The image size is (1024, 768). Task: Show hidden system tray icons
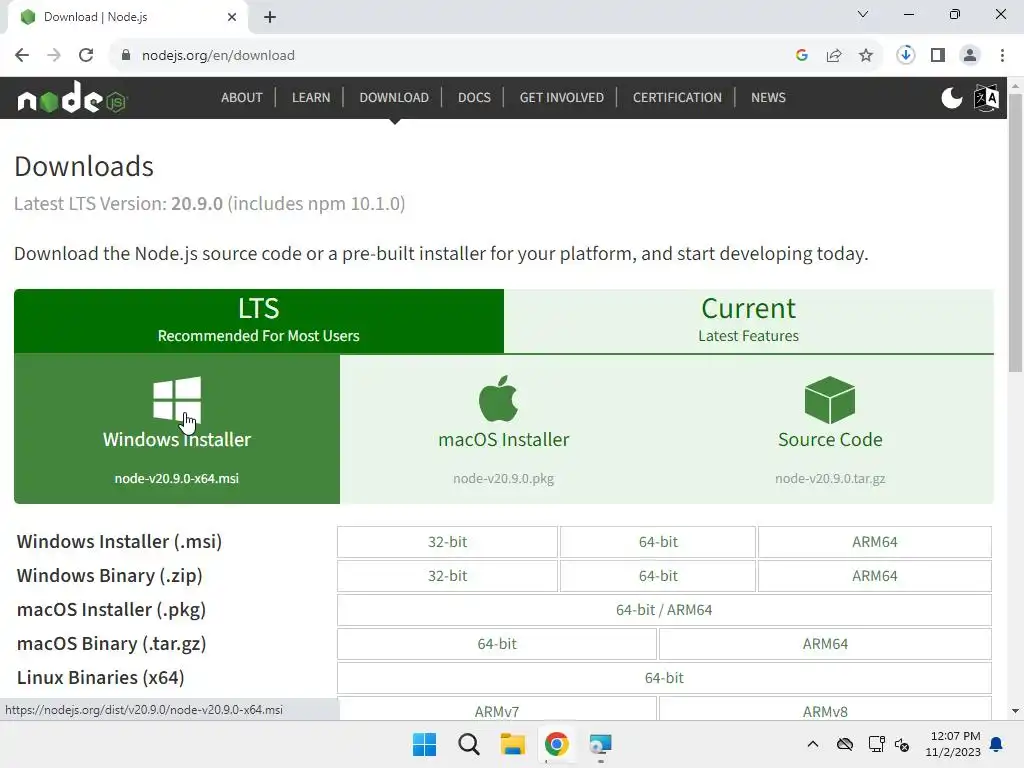(x=813, y=744)
